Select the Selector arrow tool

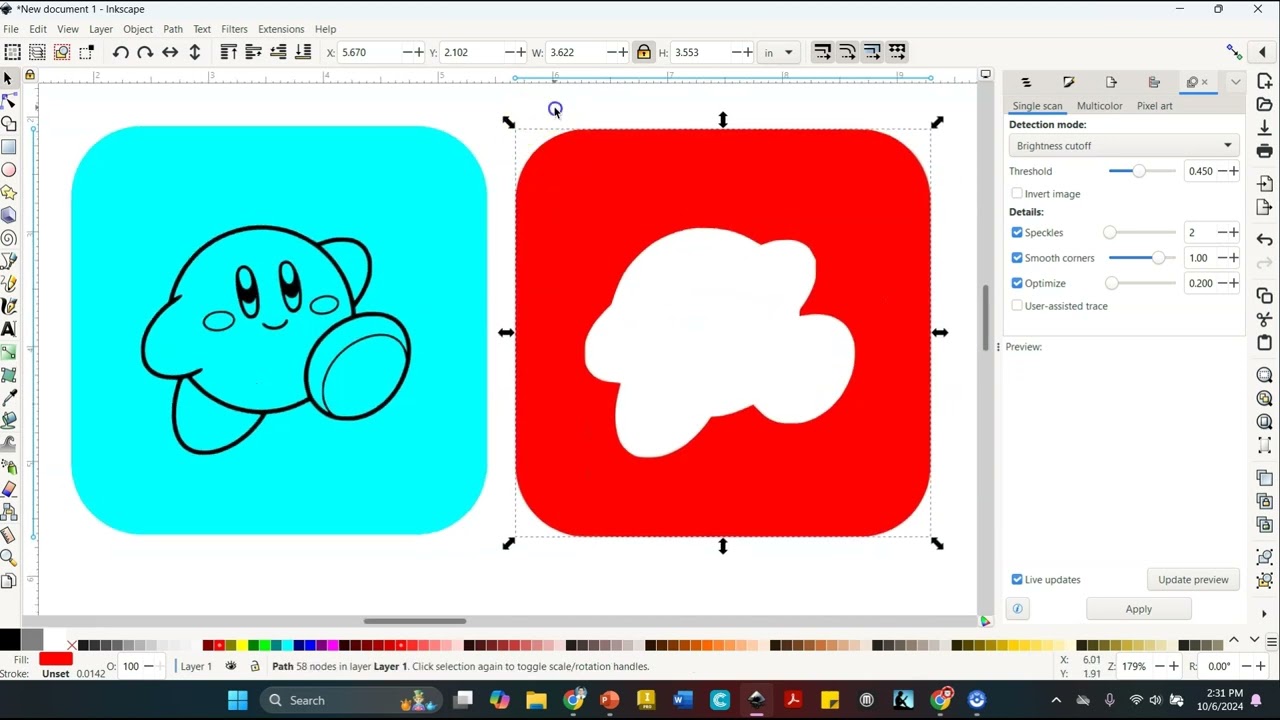[8, 78]
